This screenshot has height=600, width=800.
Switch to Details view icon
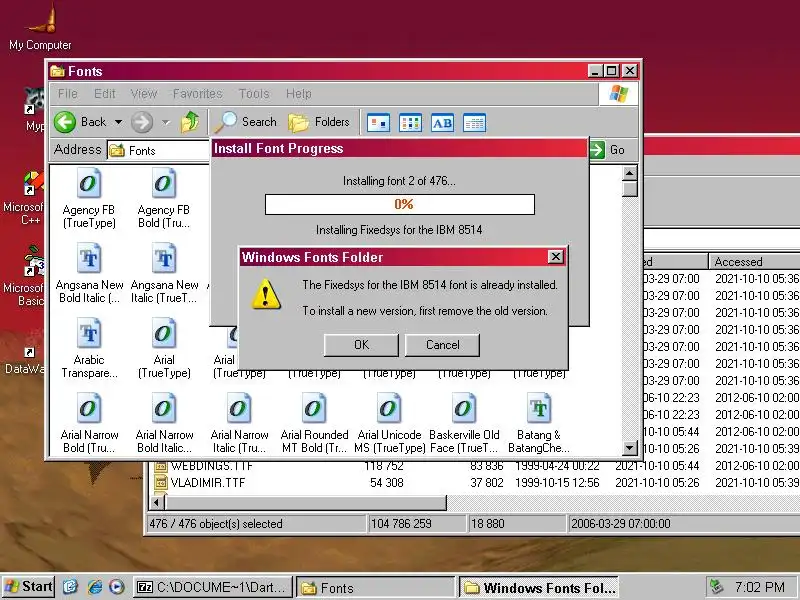[474, 123]
